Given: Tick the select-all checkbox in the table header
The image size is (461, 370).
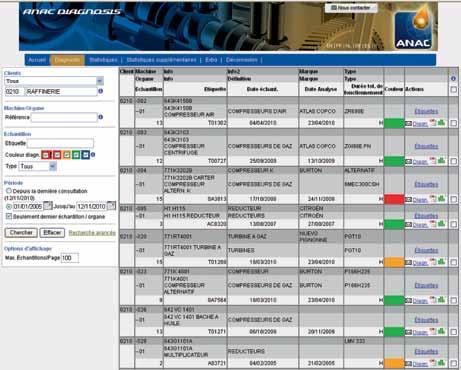Looking at the screenshot, I should [x=453, y=89].
